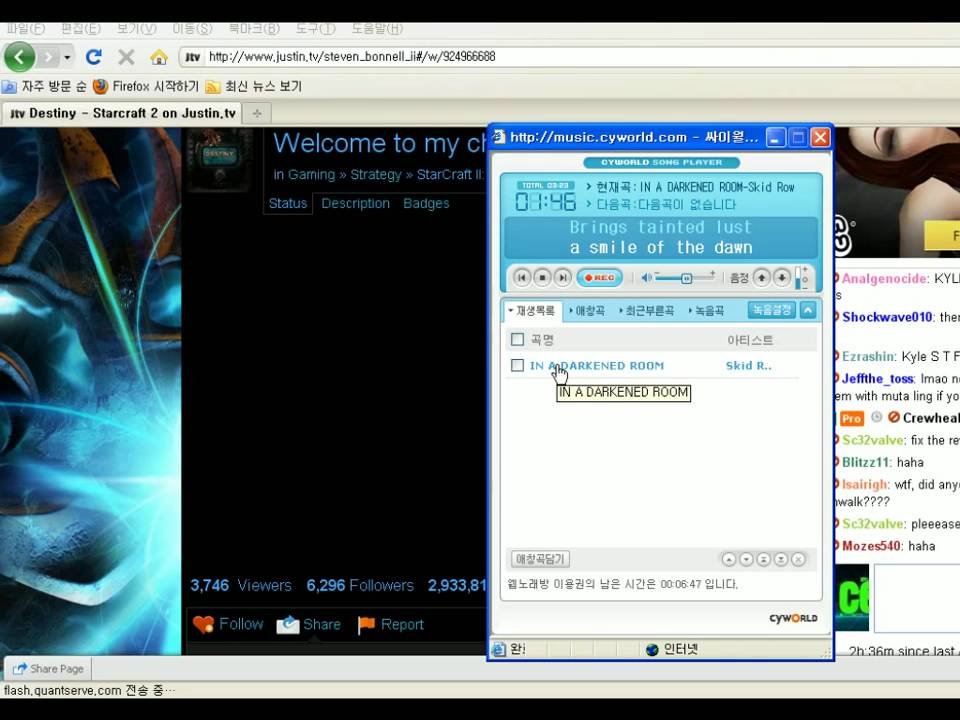The image size is (960, 720).
Task: Delete the selected song with the round X icon
Action: (798, 559)
